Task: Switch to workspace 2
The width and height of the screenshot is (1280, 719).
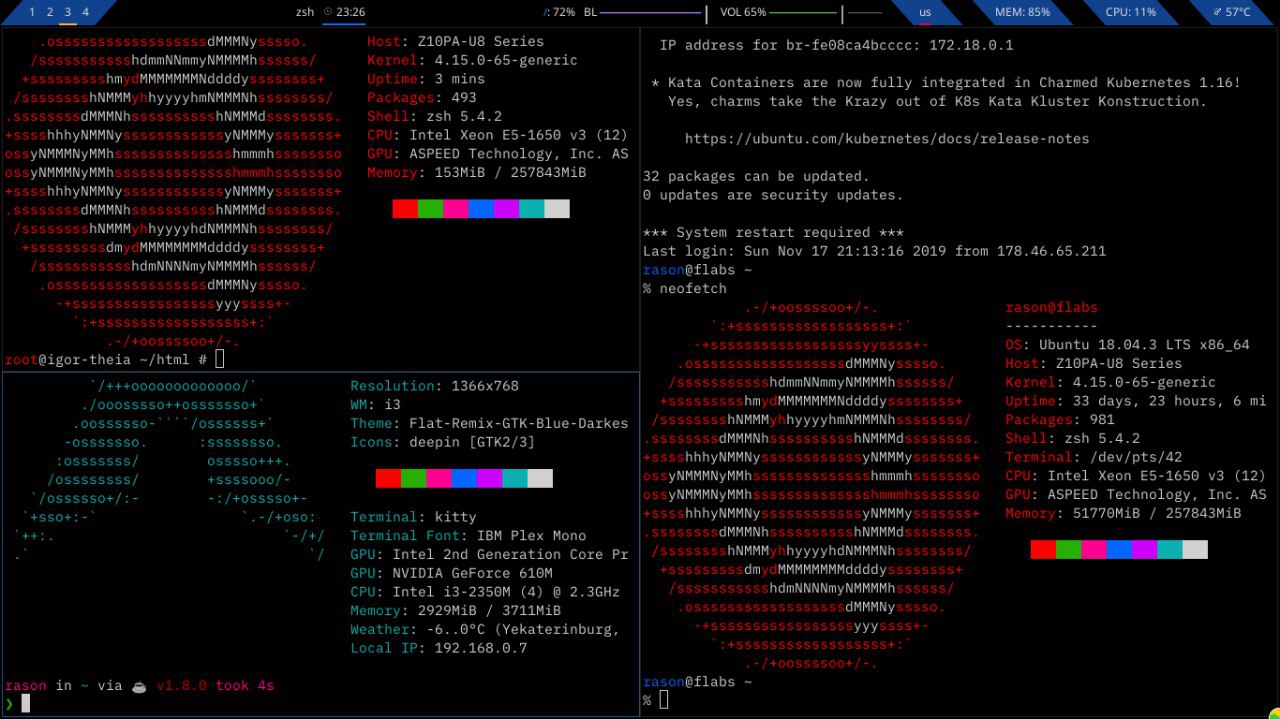Action: click(50, 12)
